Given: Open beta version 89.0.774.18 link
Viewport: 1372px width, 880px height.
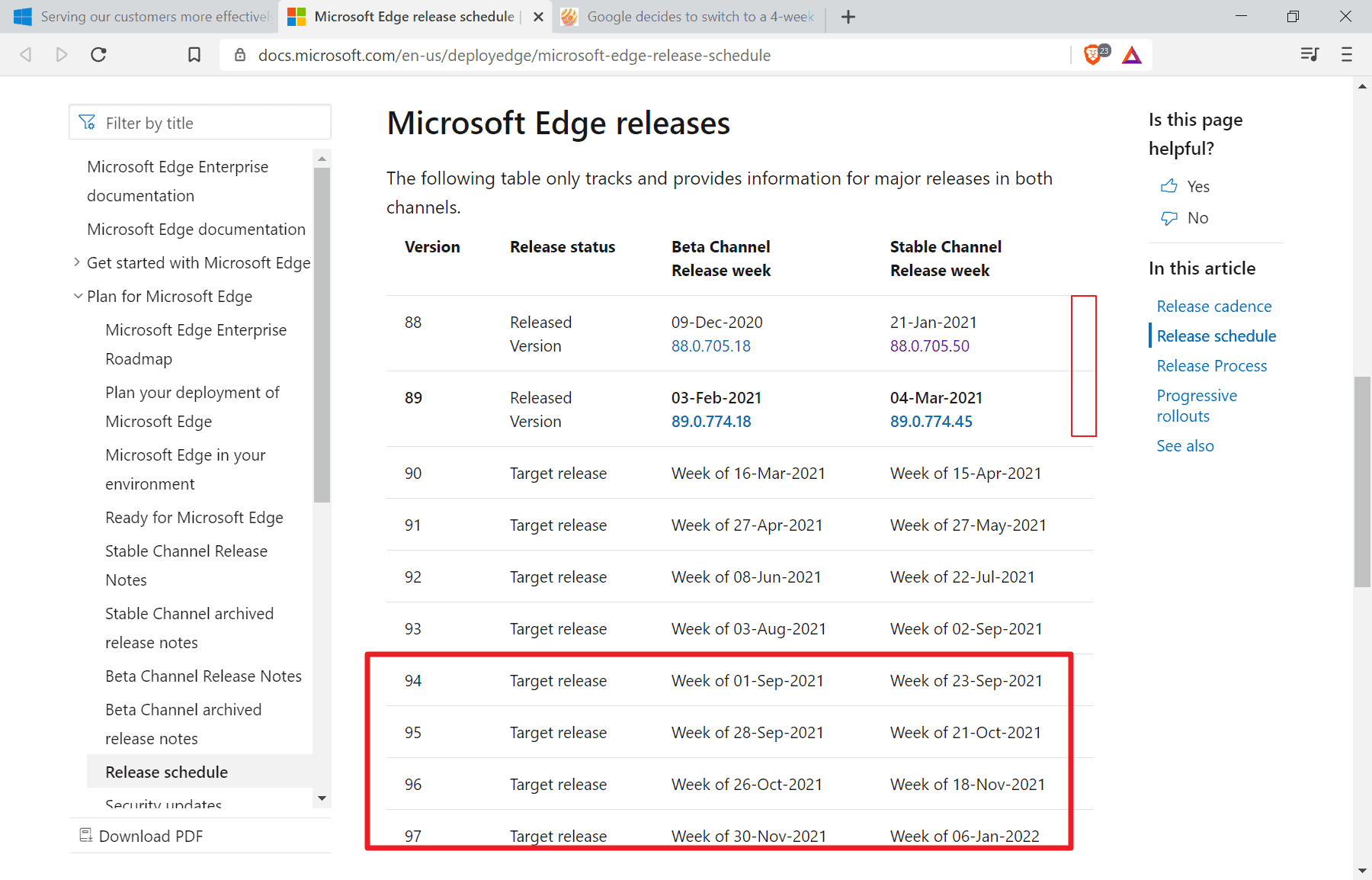Looking at the screenshot, I should point(710,422).
